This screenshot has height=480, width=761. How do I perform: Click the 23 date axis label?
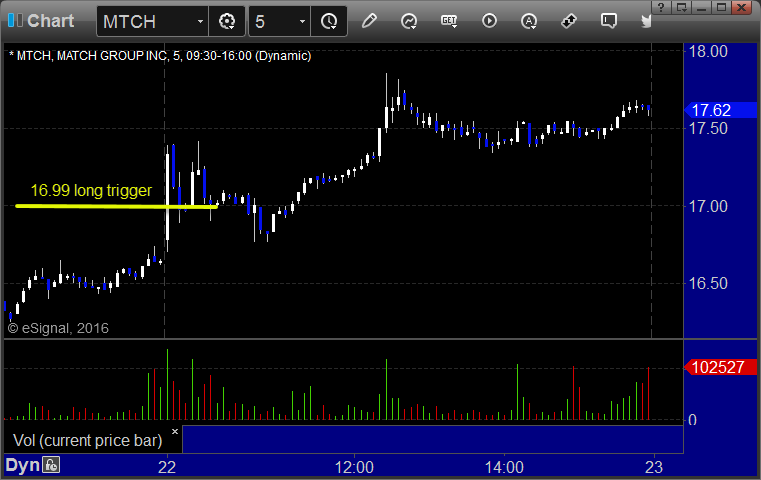coord(654,467)
